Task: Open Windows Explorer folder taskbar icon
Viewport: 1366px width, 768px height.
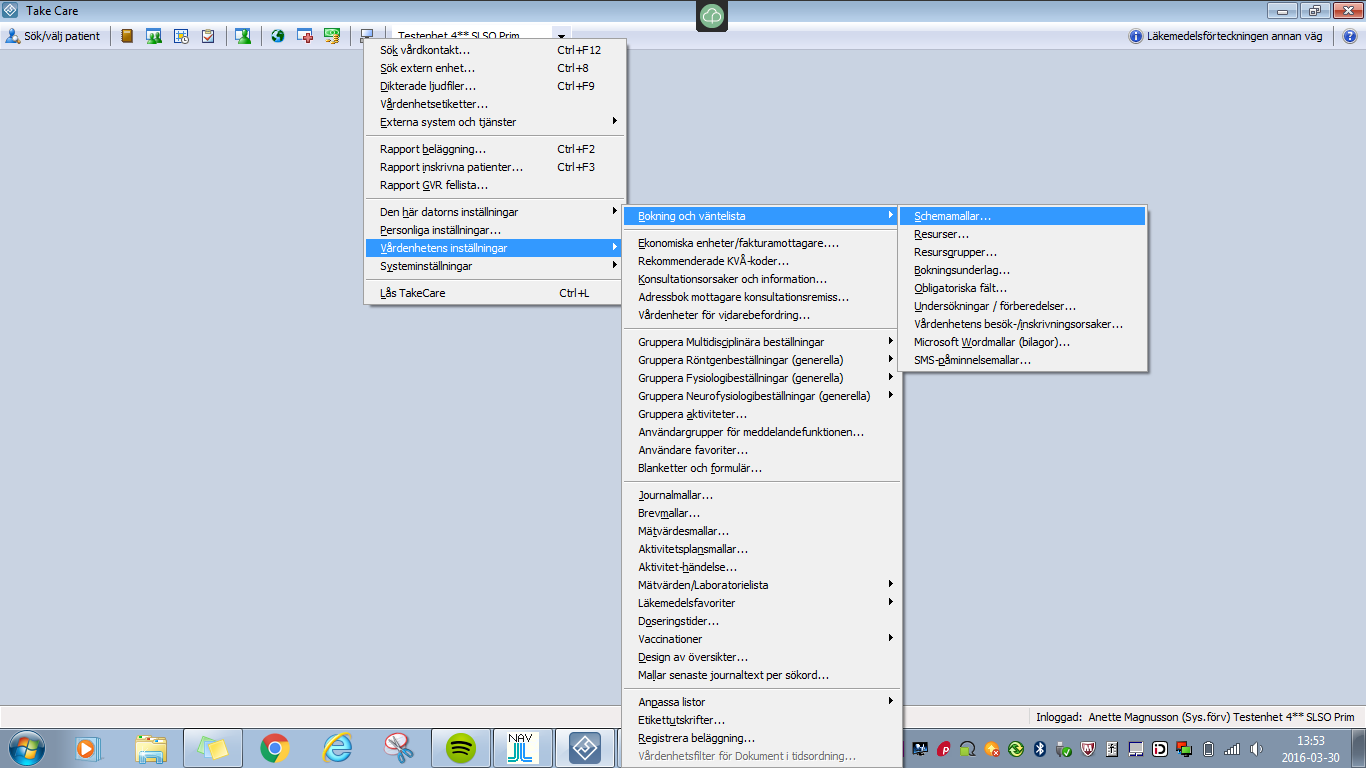Action: point(152,748)
